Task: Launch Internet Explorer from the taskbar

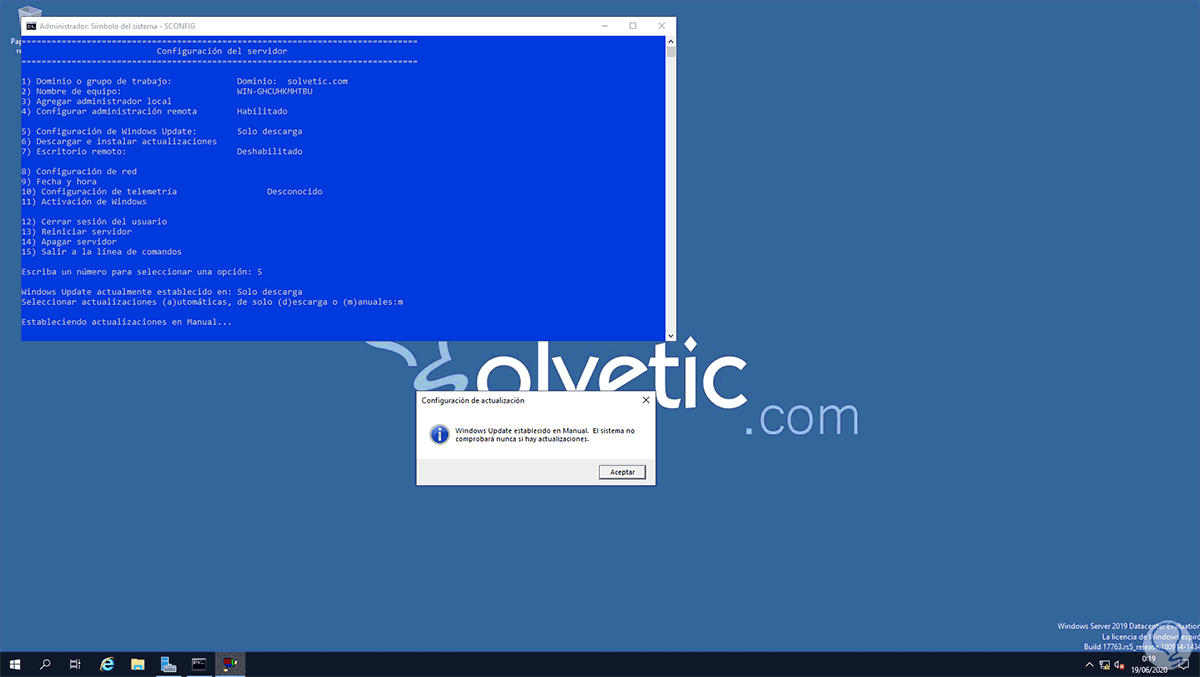Action: pyautogui.click(x=107, y=664)
